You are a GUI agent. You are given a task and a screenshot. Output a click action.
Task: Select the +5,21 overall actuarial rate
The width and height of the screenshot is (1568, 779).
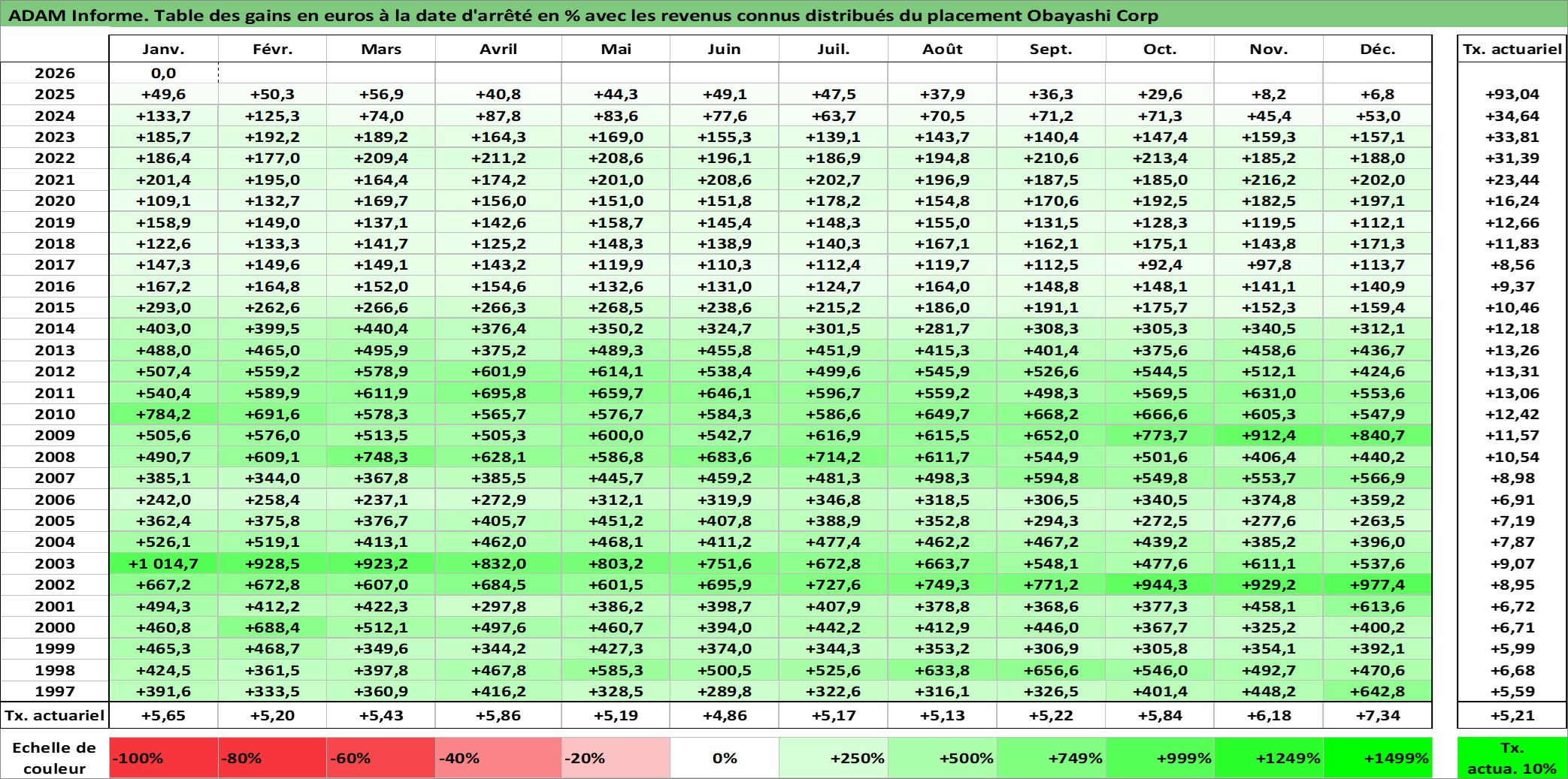point(1512,715)
